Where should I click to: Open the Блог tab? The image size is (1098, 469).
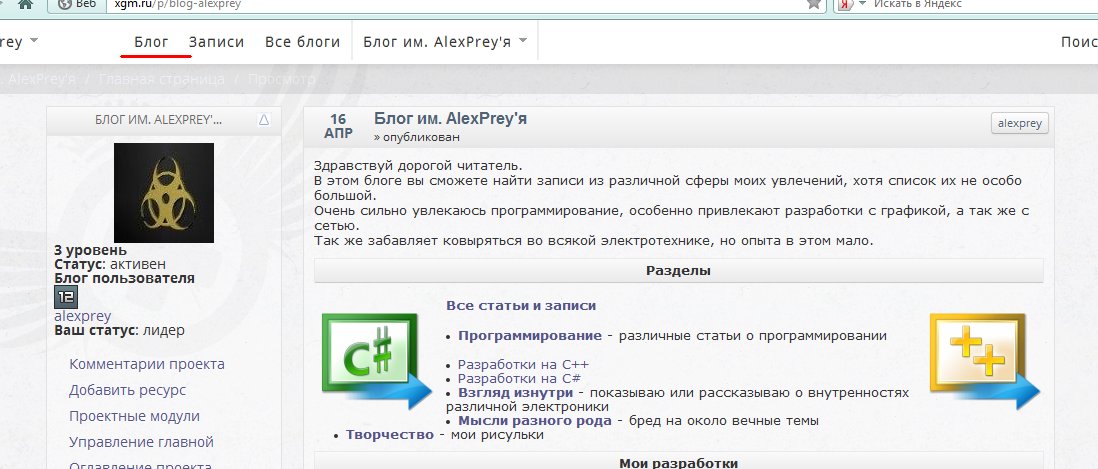point(151,42)
